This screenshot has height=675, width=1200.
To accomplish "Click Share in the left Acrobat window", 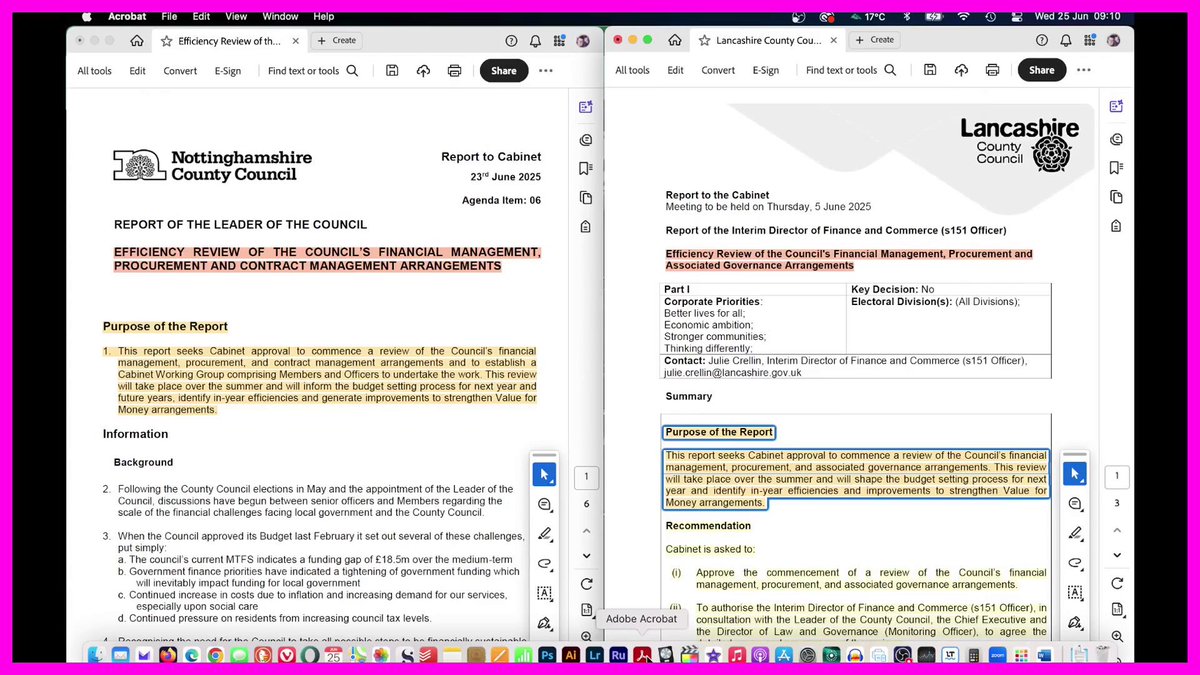I will pos(504,70).
